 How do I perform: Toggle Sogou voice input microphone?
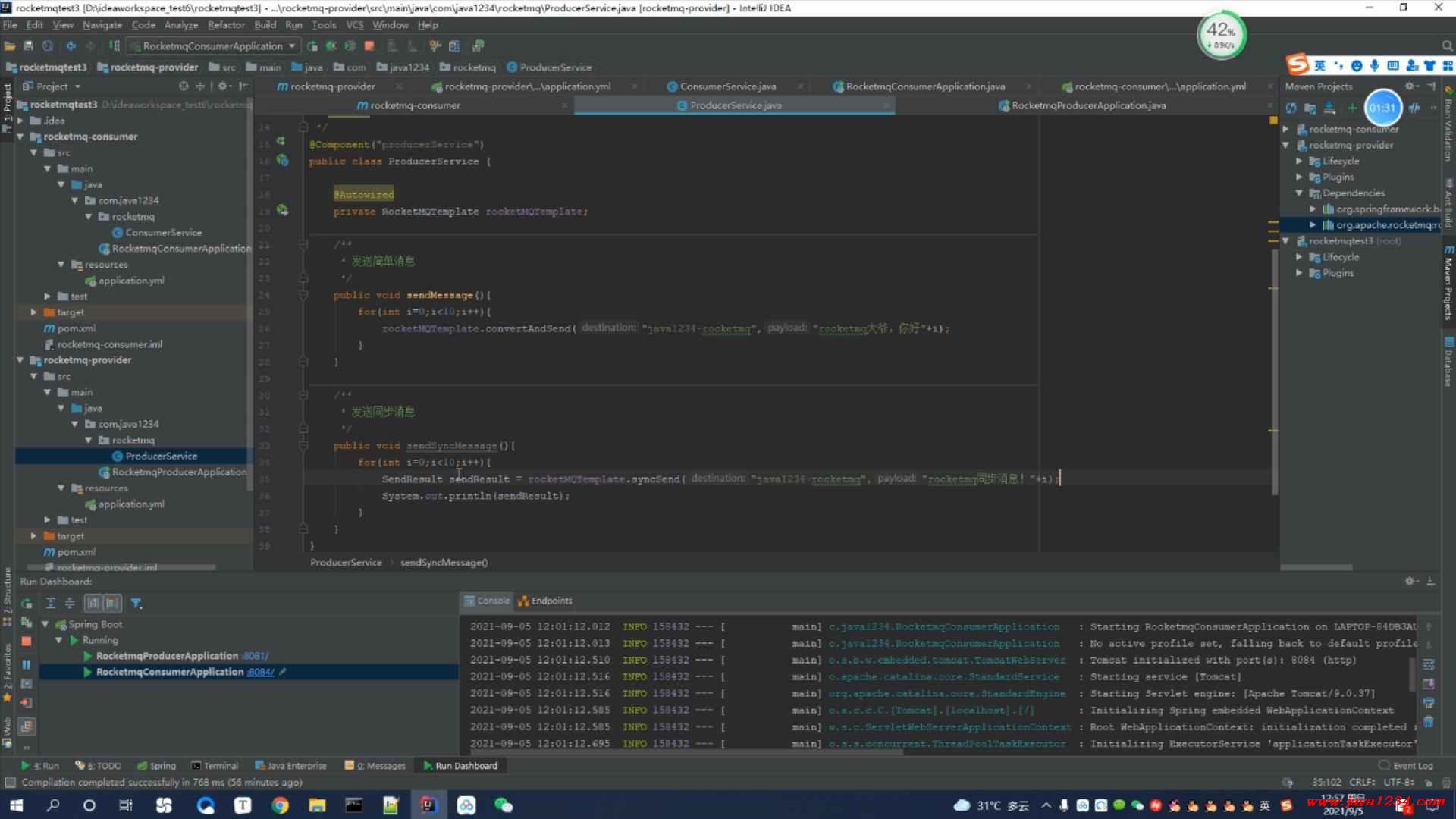(1374, 66)
